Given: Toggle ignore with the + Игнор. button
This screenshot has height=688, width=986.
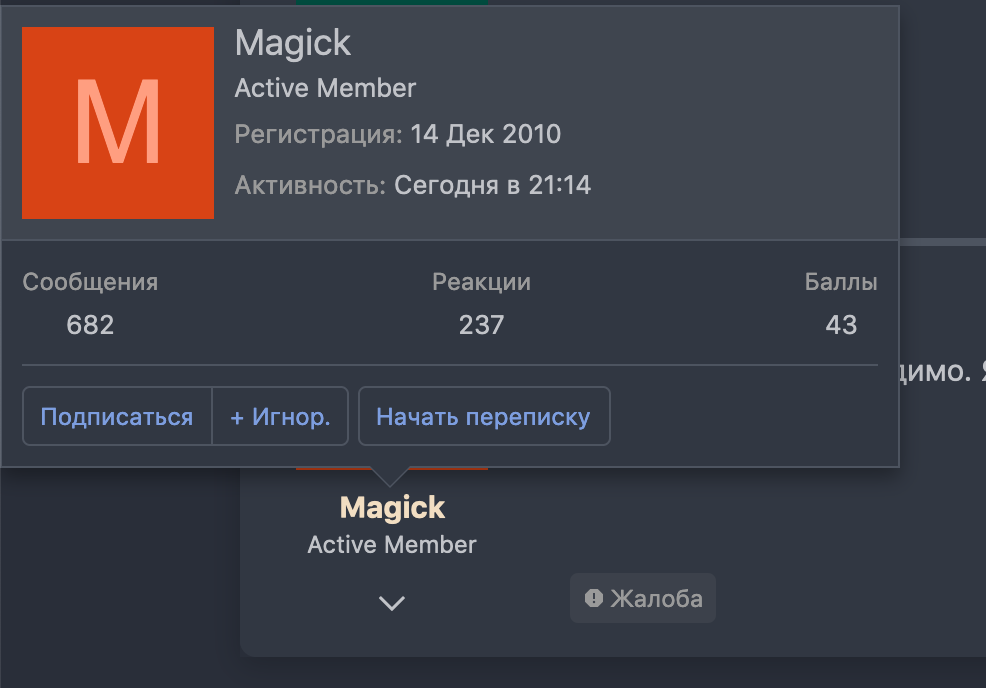Looking at the screenshot, I should pos(280,416).
